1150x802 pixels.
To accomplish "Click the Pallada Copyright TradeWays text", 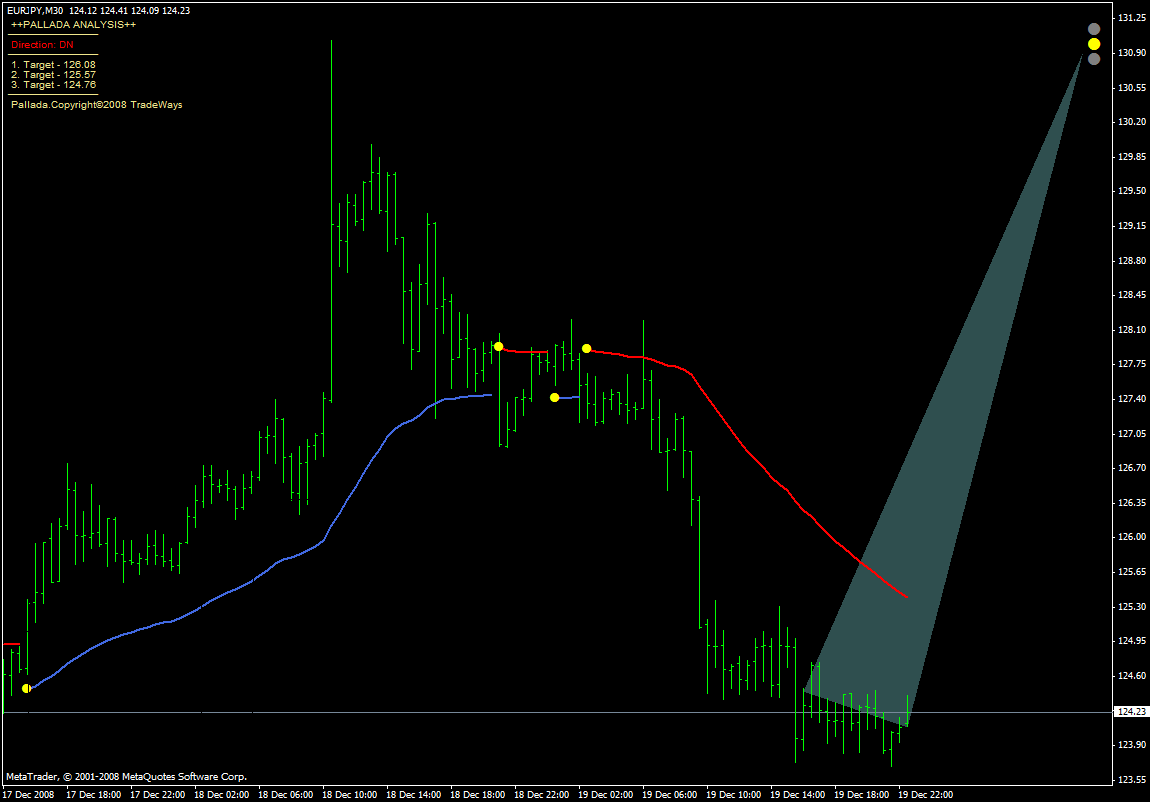I will (96, 104).
